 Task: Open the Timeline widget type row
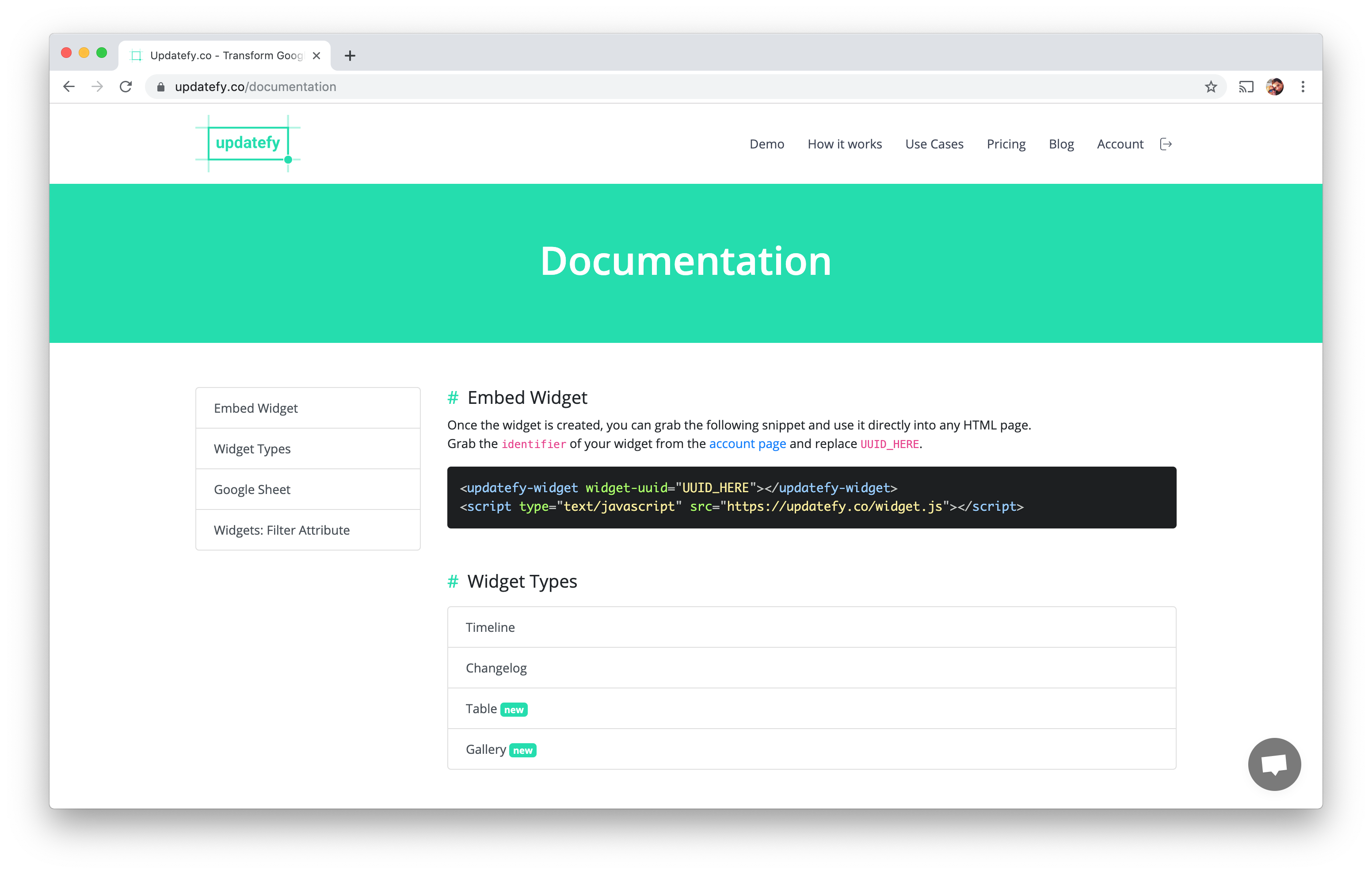tap(812, 627)
